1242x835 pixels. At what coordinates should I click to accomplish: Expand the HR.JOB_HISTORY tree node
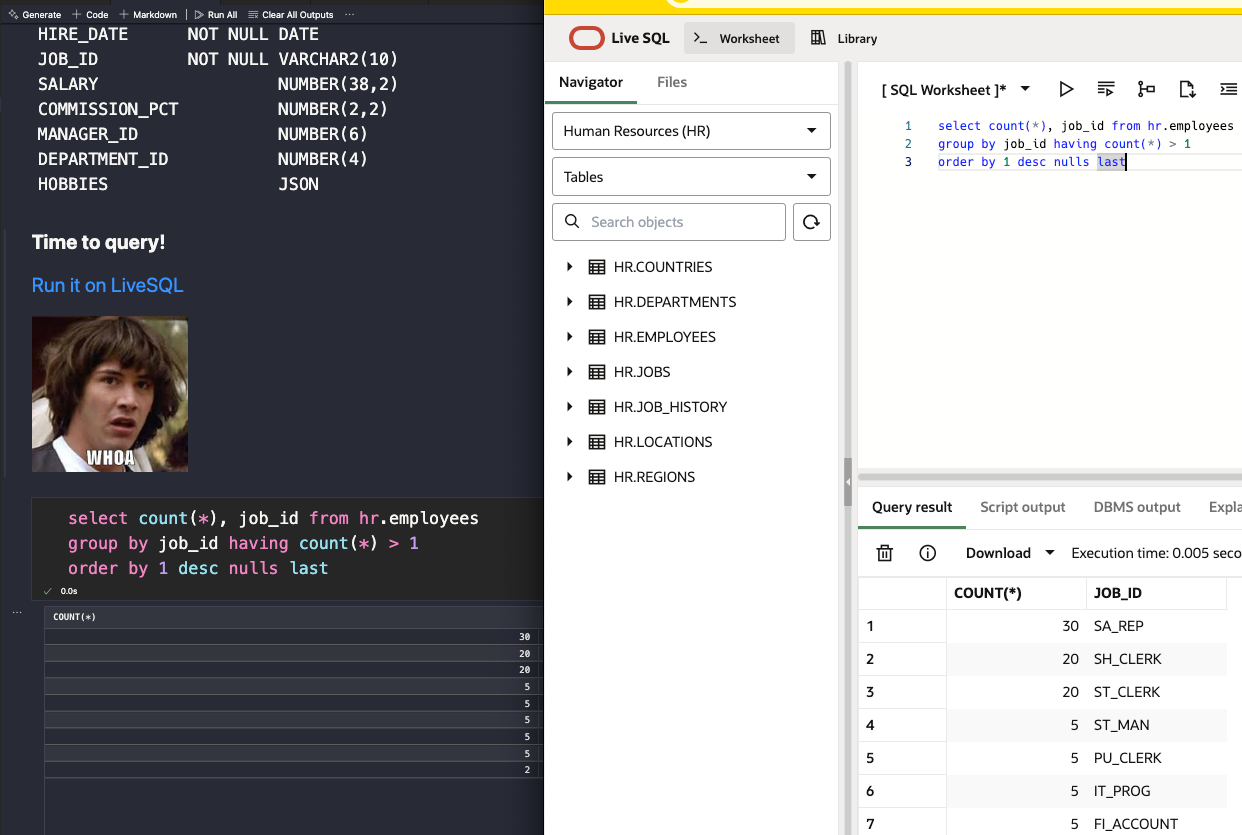(x=570, y=407)
